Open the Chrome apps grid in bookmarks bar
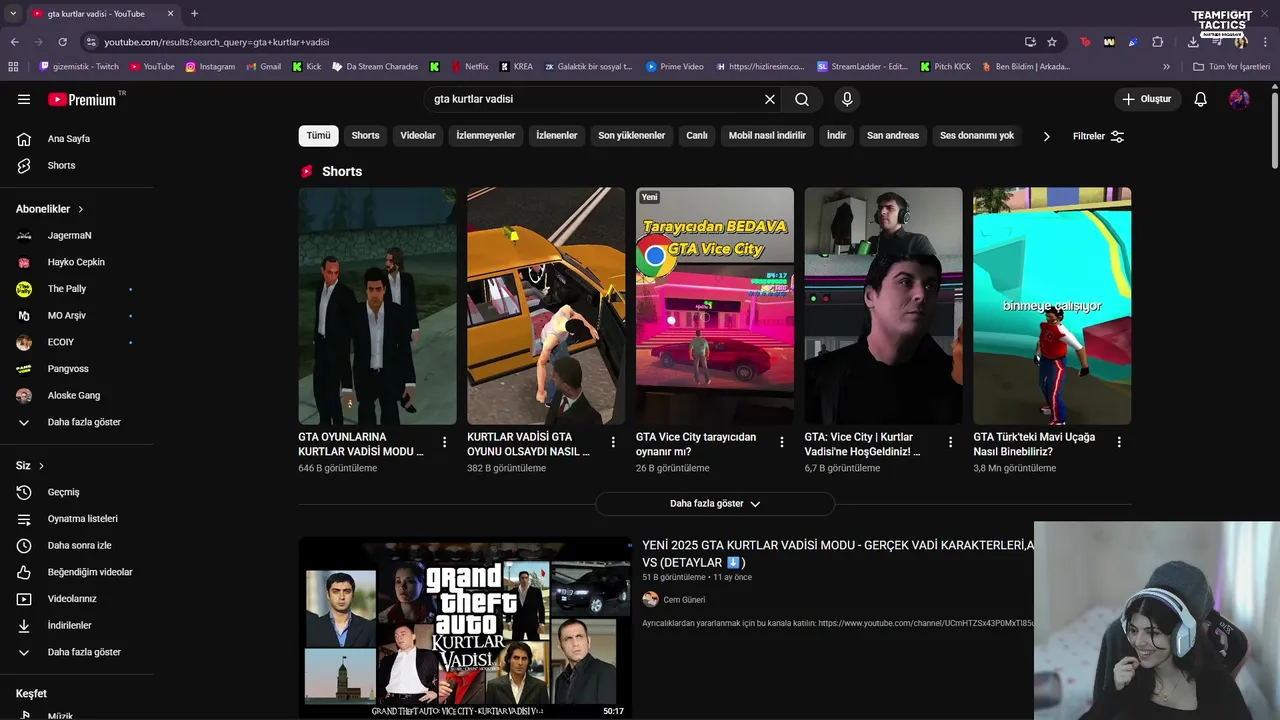The image size is (1280, 720). (x=13, y=67)
